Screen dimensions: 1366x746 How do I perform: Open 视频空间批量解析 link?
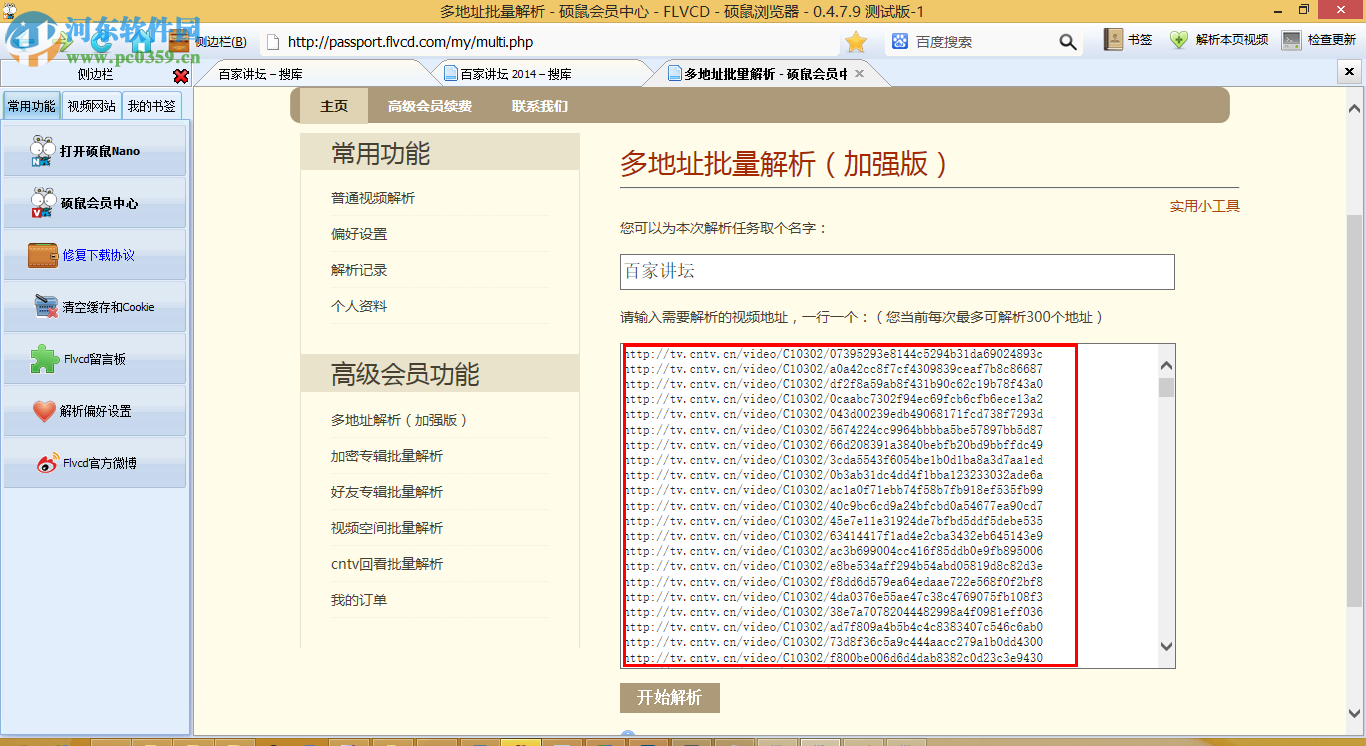pyautogui.click(x=387, y=528)
